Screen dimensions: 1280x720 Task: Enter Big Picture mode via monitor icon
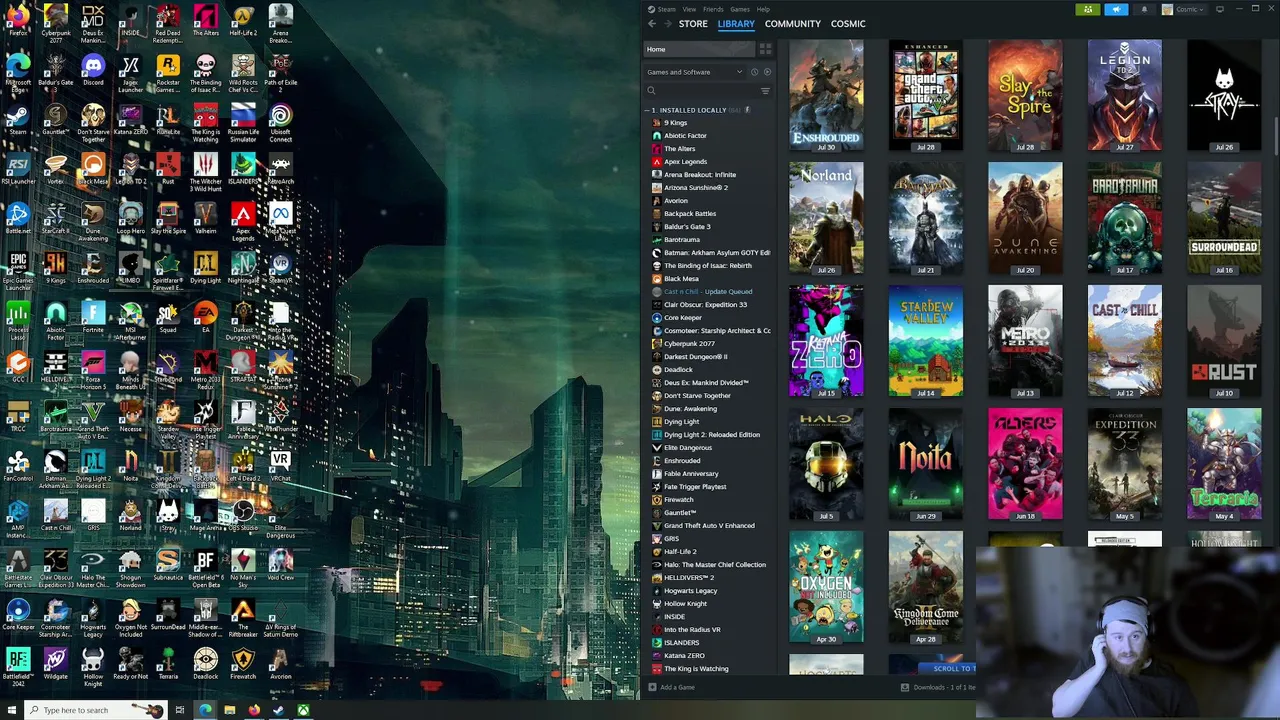pyautogui.click(x=1219, y=9)
